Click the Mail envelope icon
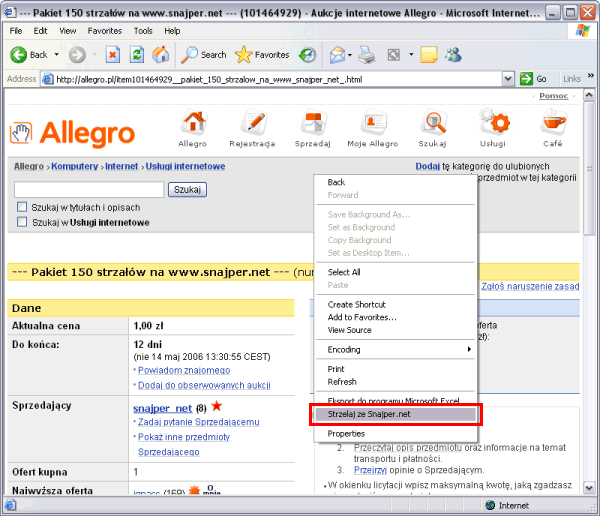Viewport: 600px width, 516px height. point(337,55)
